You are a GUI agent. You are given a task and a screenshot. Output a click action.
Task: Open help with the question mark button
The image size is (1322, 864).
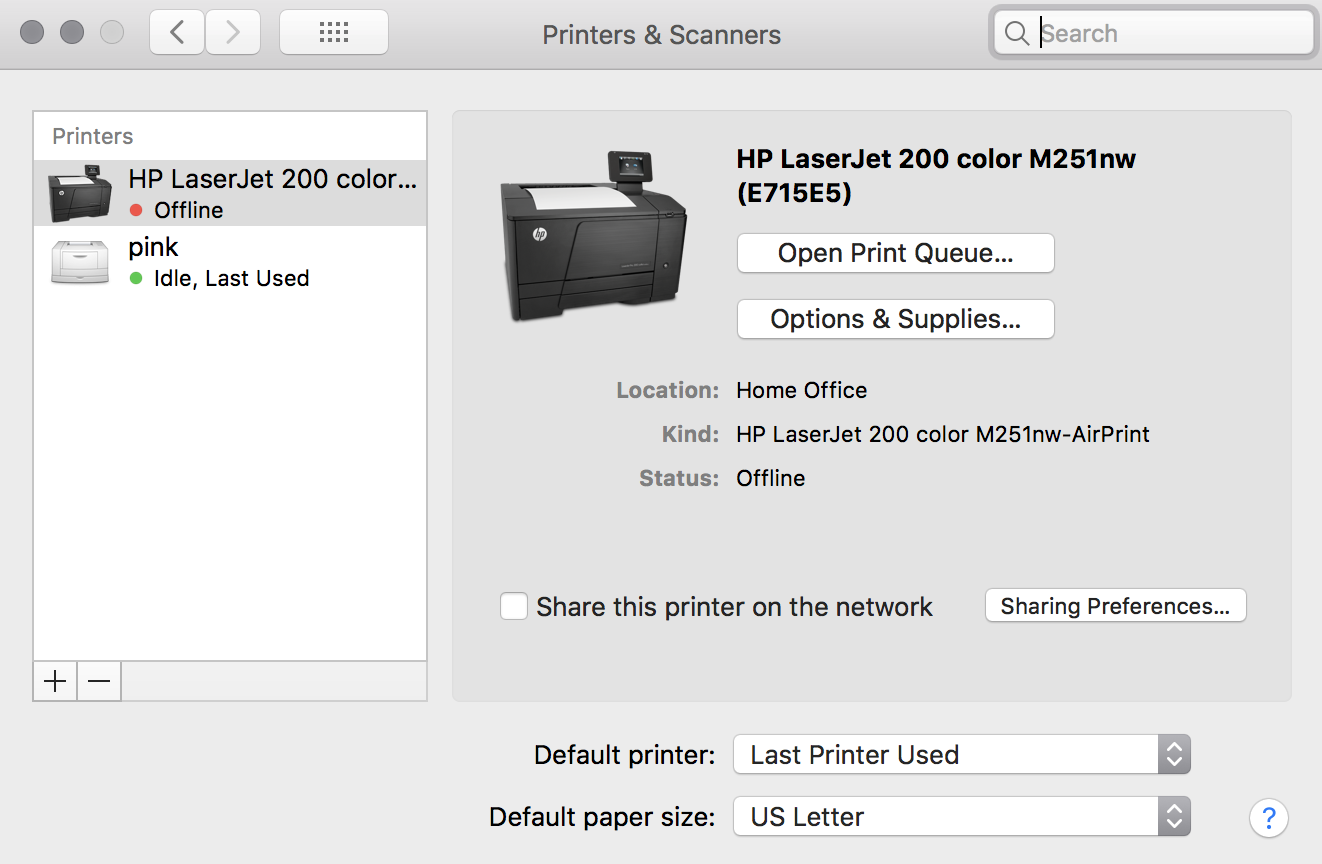pos(1269,818)
